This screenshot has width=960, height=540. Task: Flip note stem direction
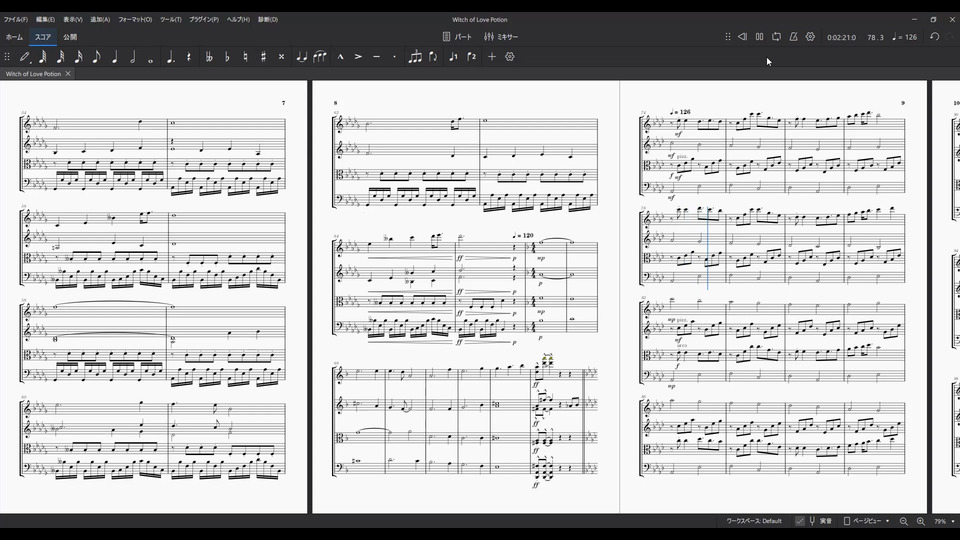pyautogui.click(x=433, y=57)
